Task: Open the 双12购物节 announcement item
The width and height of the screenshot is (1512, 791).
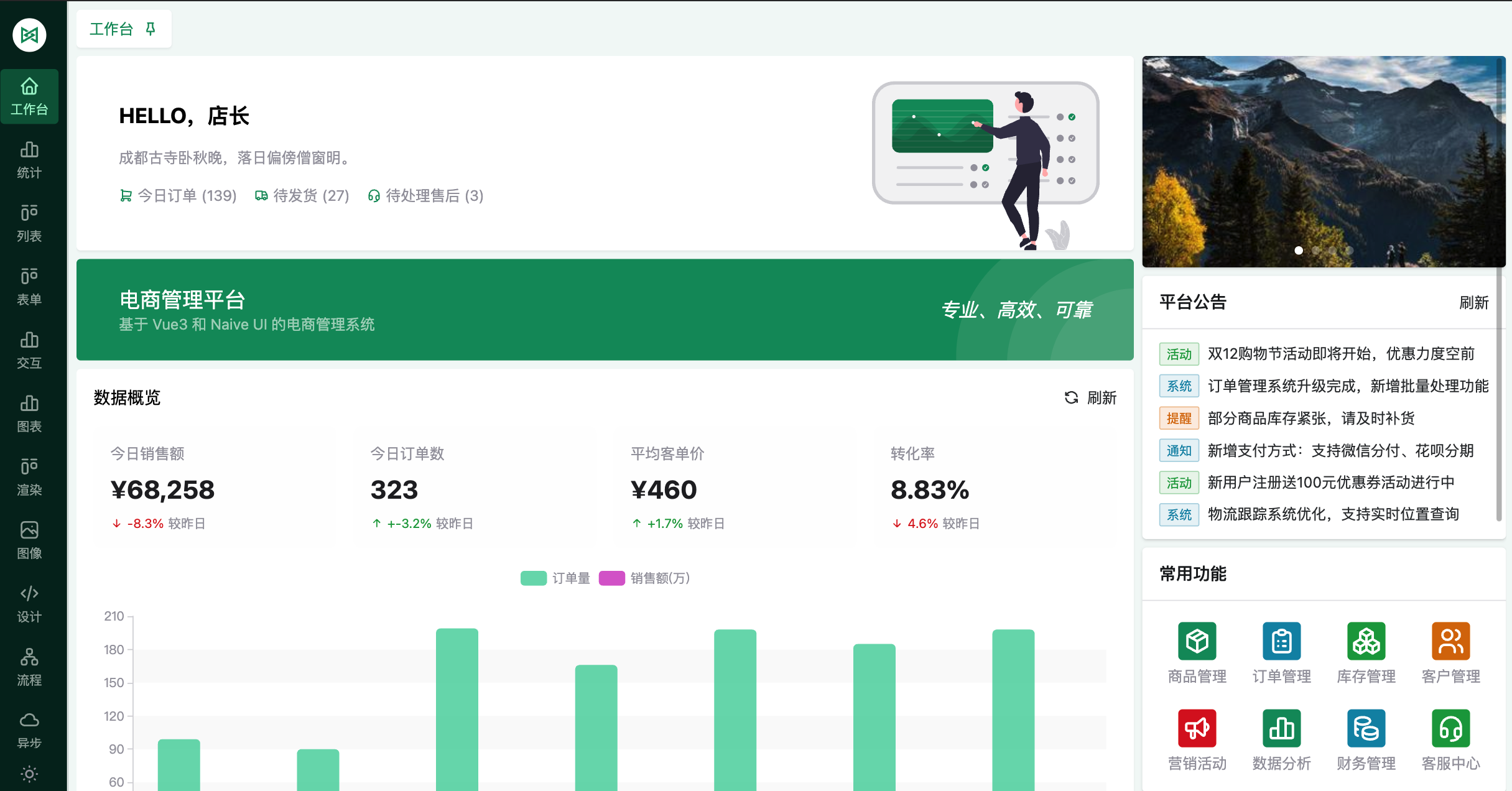Action: [x=1340, y=354]
